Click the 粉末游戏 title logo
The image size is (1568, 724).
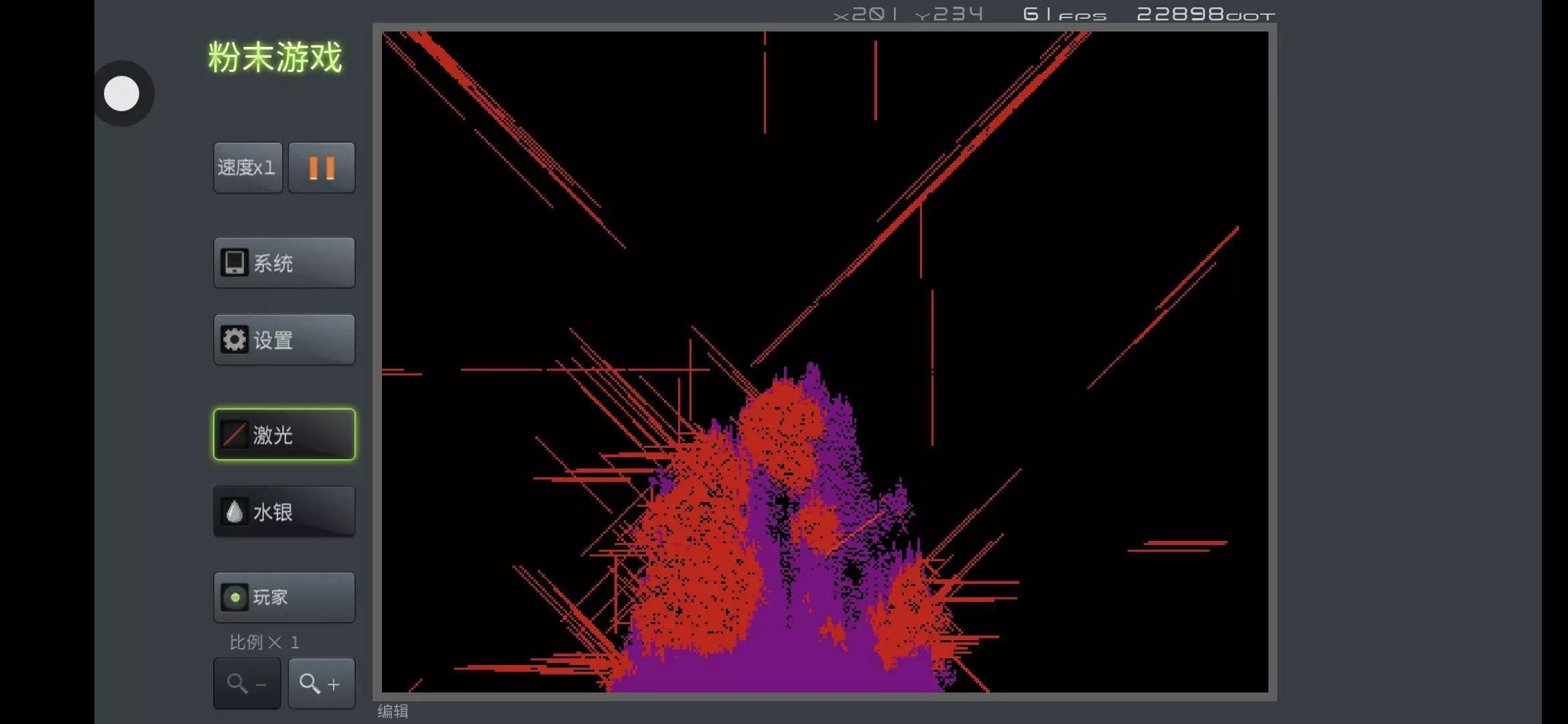pos(275,58)
